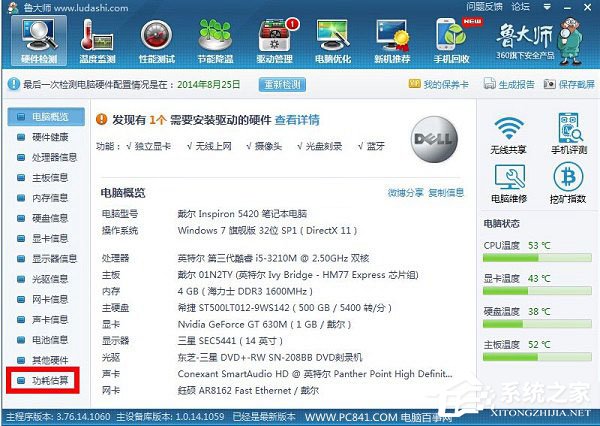Open the 电脑维修 computer repair icon
The height and width of the screenshot is (426, 600).
(510, 185)
